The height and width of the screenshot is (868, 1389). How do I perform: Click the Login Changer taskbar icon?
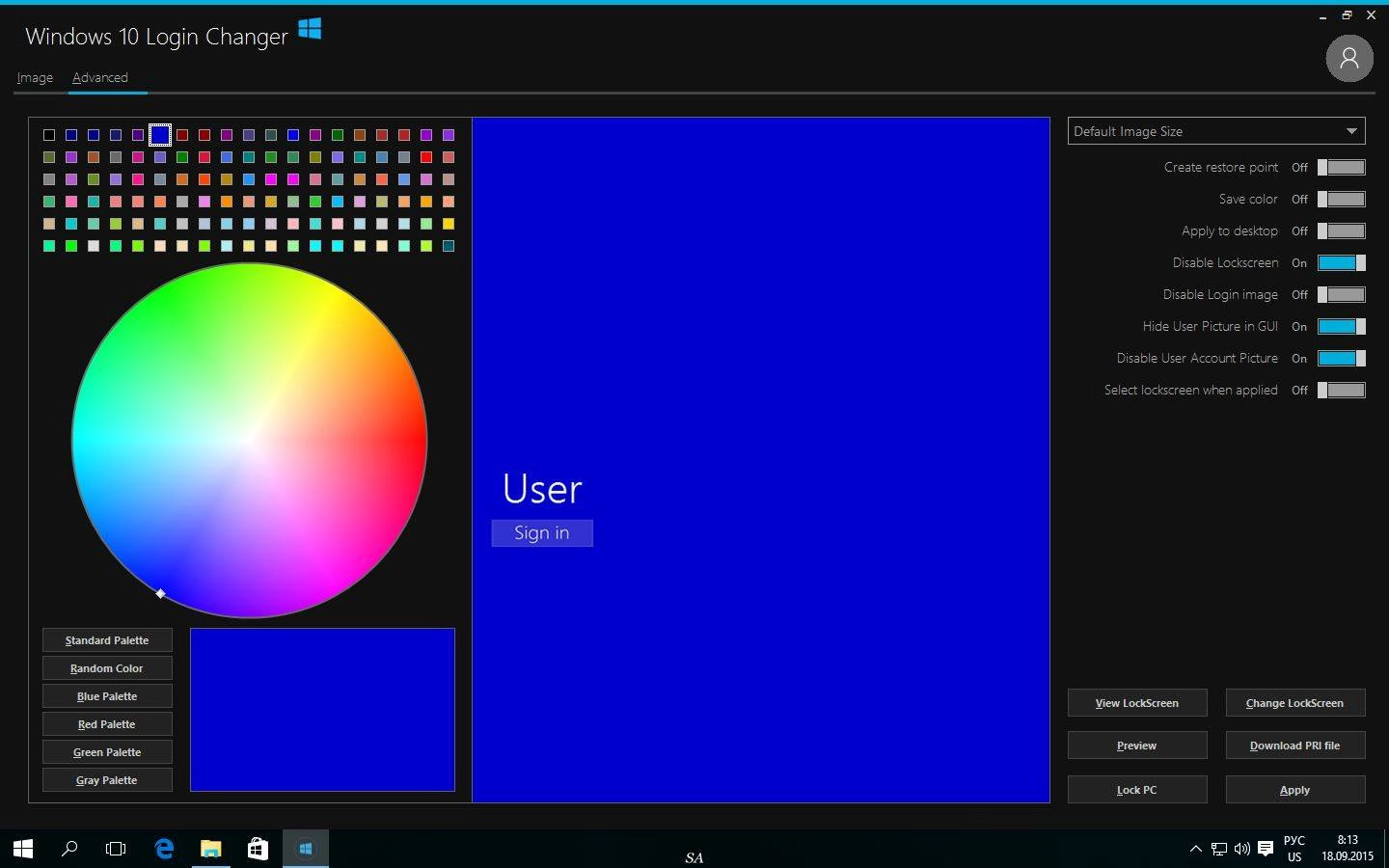click(305, 849)
